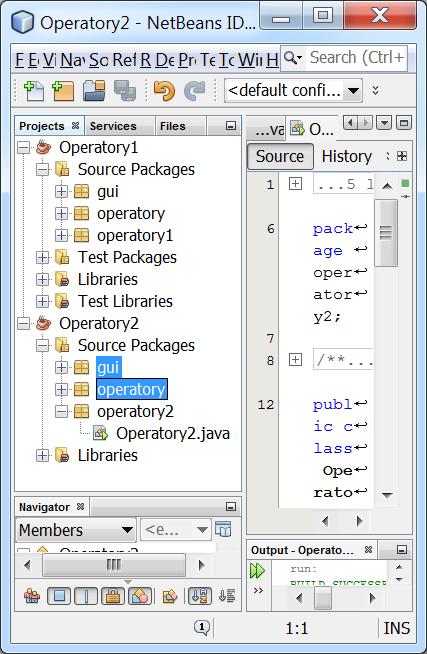Click the Javadoc window icon in Navigator

coord(223,530)
